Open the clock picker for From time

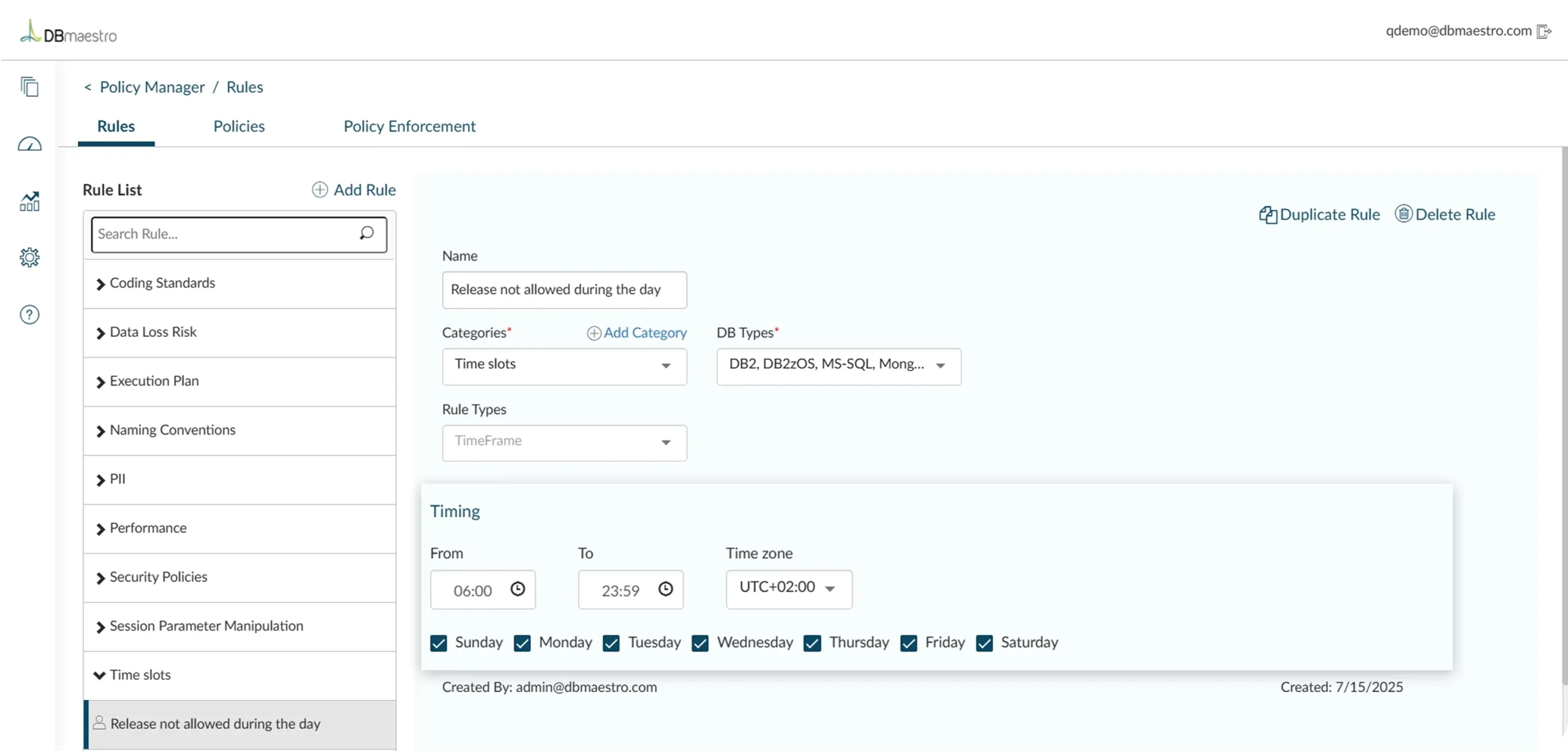[518, 589]
